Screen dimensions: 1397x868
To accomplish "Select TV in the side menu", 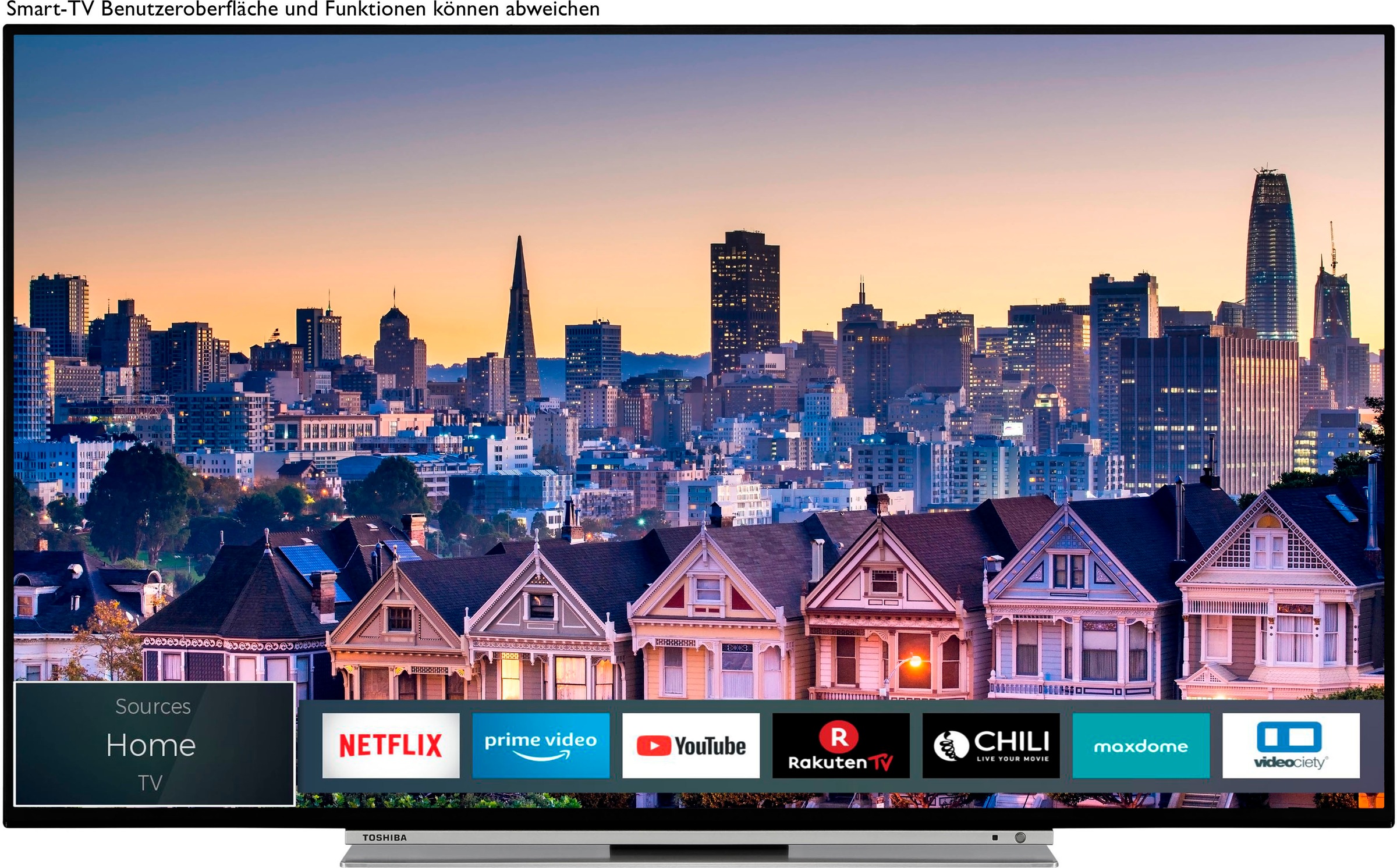I will click(150, 783).
